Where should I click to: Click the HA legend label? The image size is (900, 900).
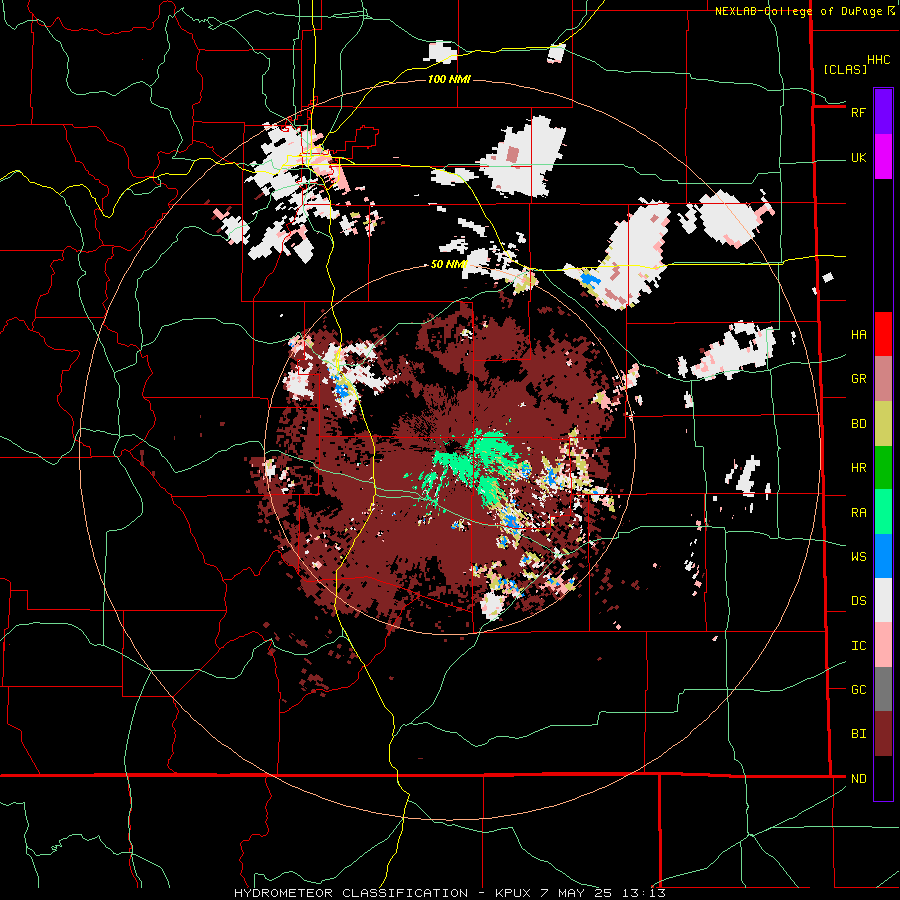pyautogui.click(x=858, y=334)
